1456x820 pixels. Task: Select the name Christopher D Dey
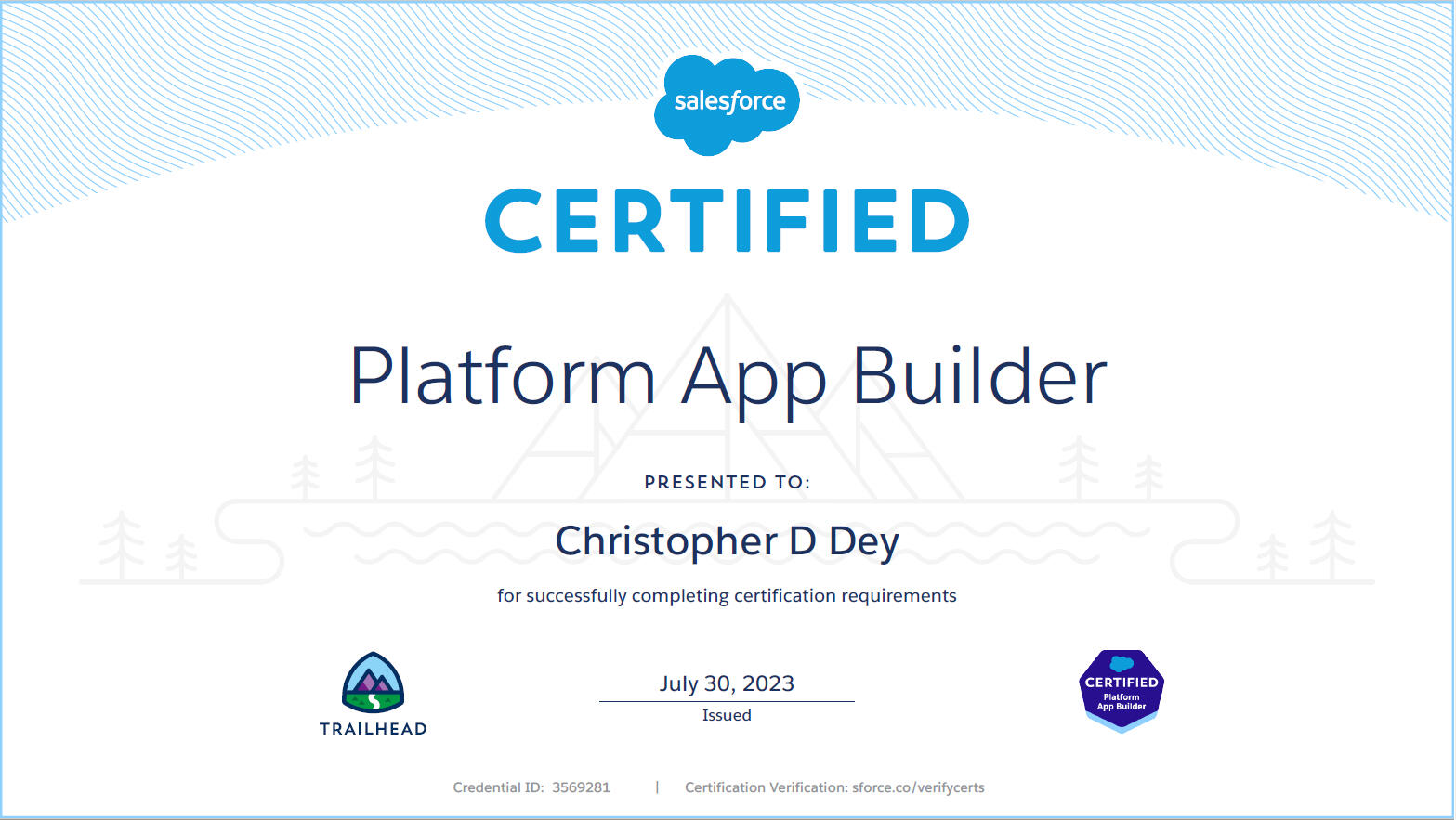pos(728,540)
